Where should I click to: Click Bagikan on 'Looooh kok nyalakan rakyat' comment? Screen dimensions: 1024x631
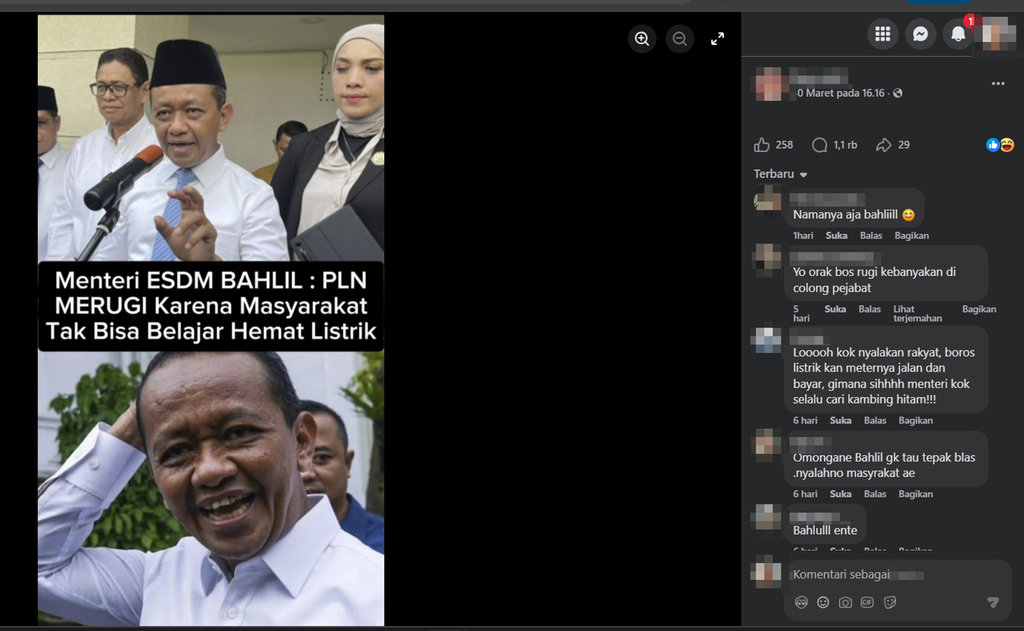point(915,421)
